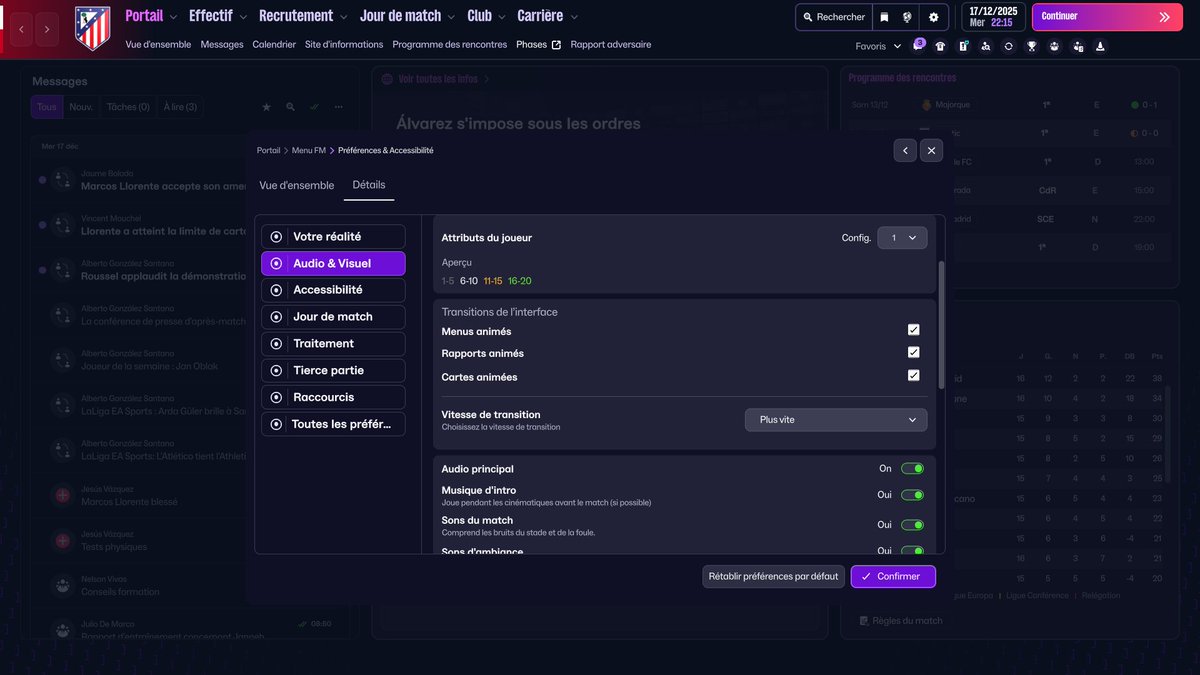Click Rétablir préférences par défaut

coord(773,576)
